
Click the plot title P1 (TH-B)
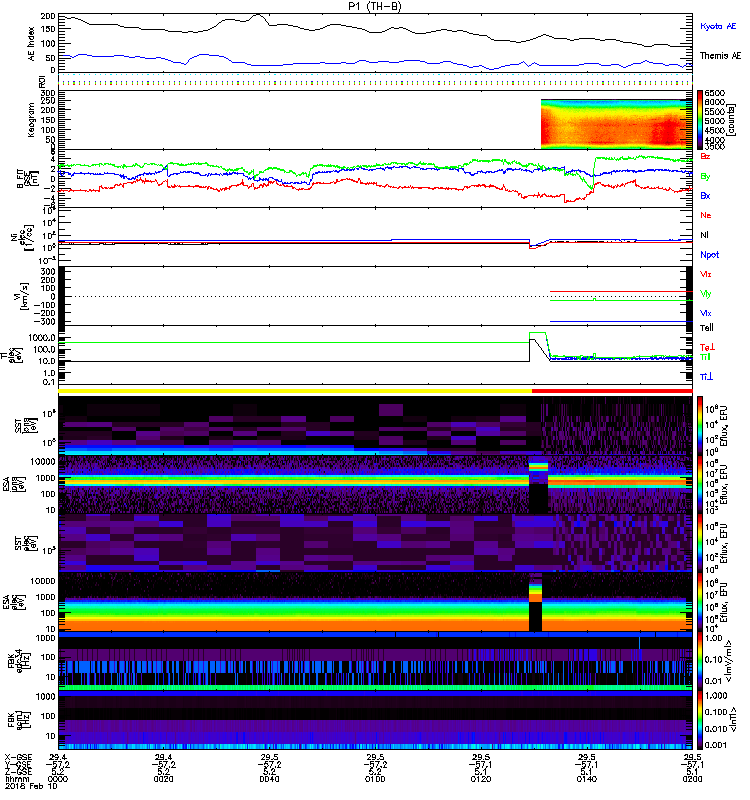pos(374,6)
